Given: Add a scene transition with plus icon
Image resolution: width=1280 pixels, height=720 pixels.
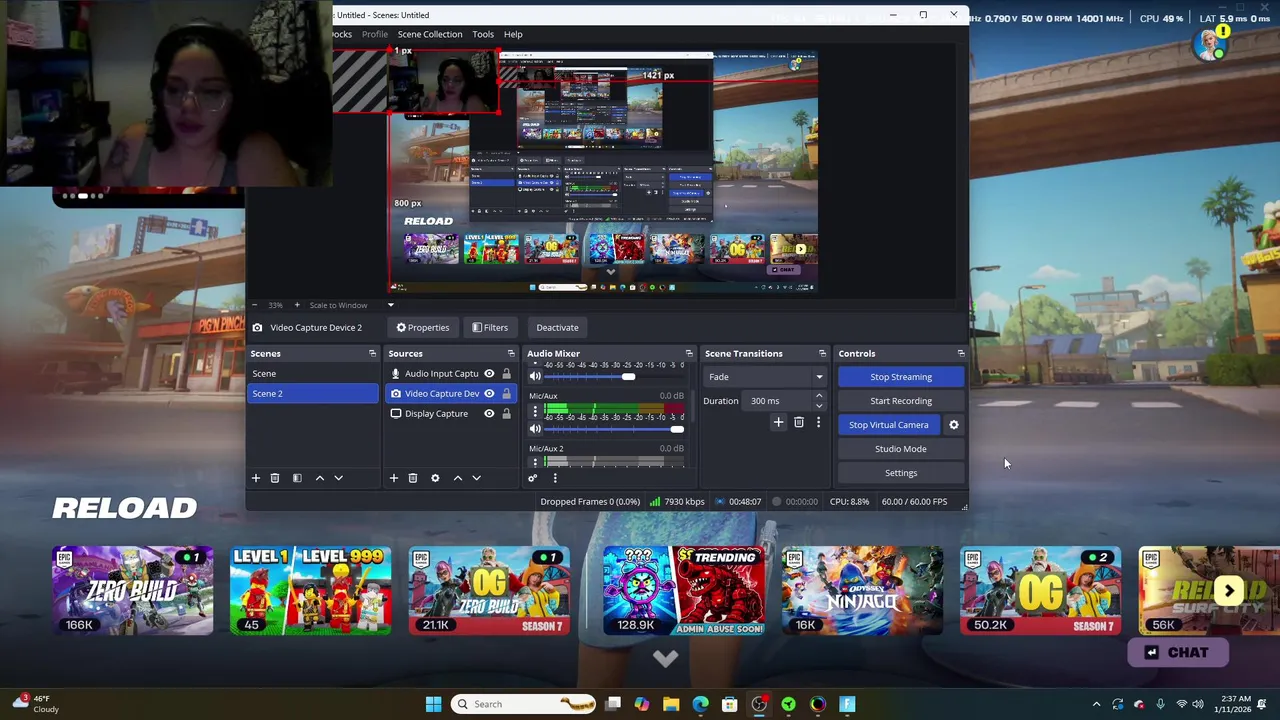Looking at the screenshot, I should [778, 422].
